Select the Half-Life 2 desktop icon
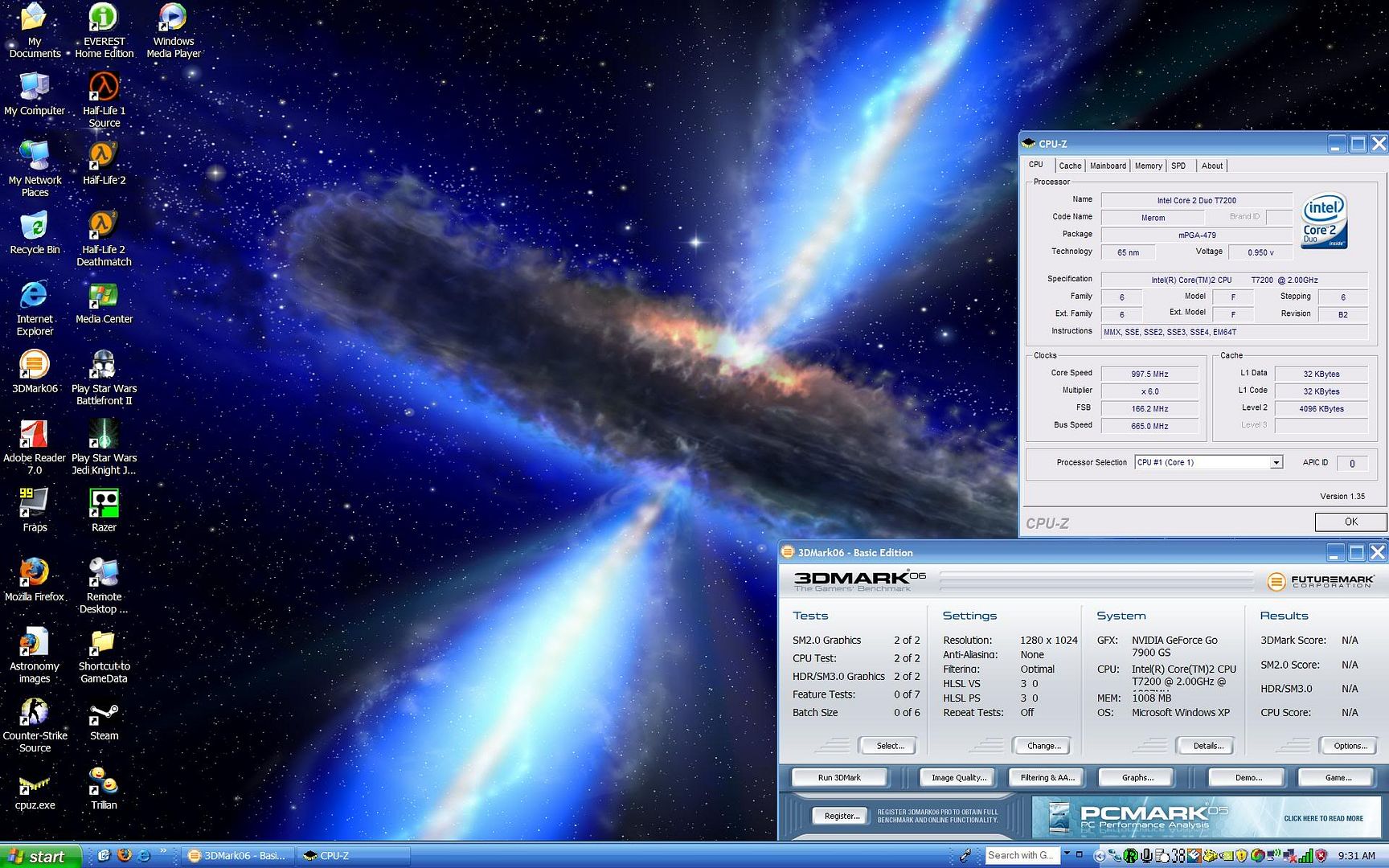Image resolution: width=1389 pixels, height=868 pixels. coord(104,162)
